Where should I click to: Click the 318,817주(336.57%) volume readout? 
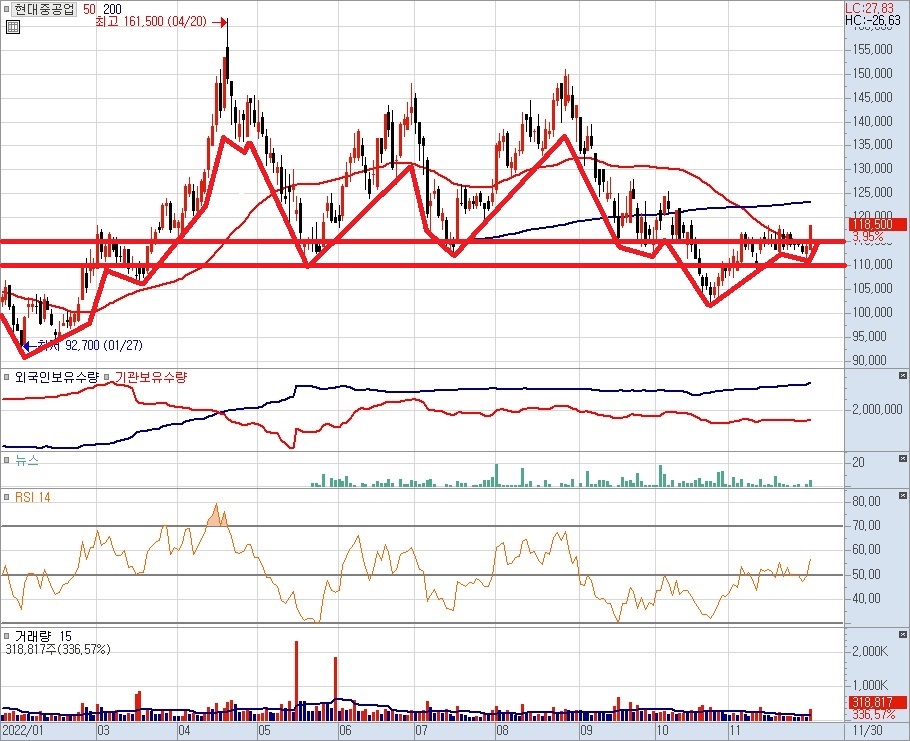tap(58, 649)
